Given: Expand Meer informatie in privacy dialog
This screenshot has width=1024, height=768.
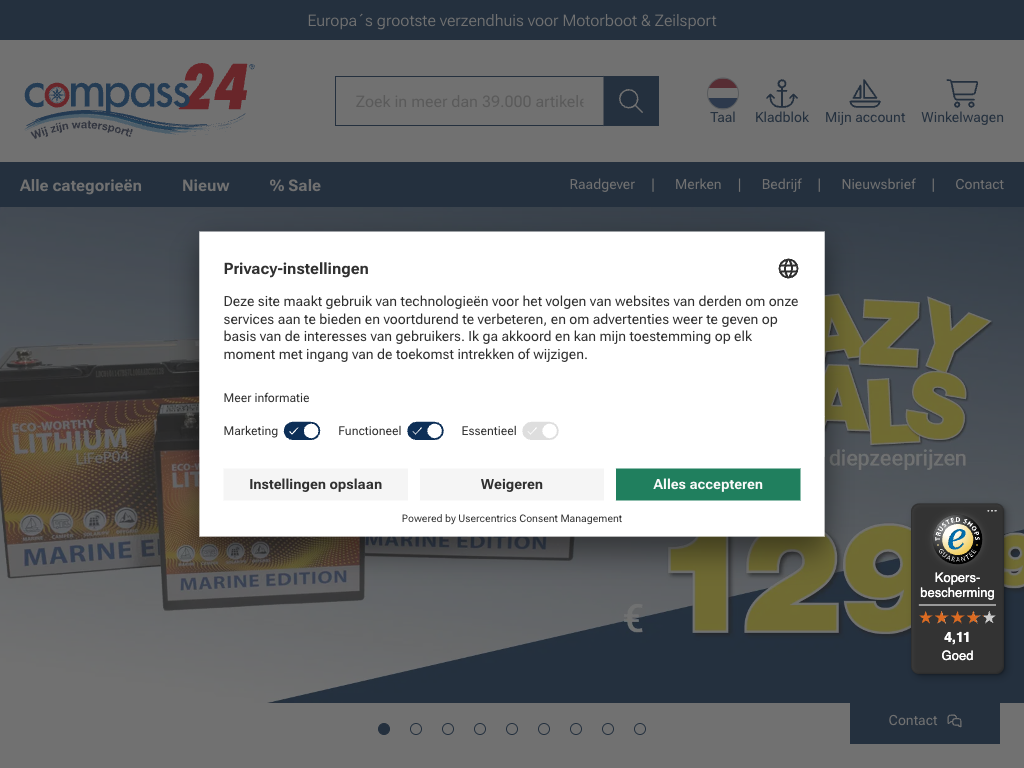Looking at the screenshot, I should point(266,398).
